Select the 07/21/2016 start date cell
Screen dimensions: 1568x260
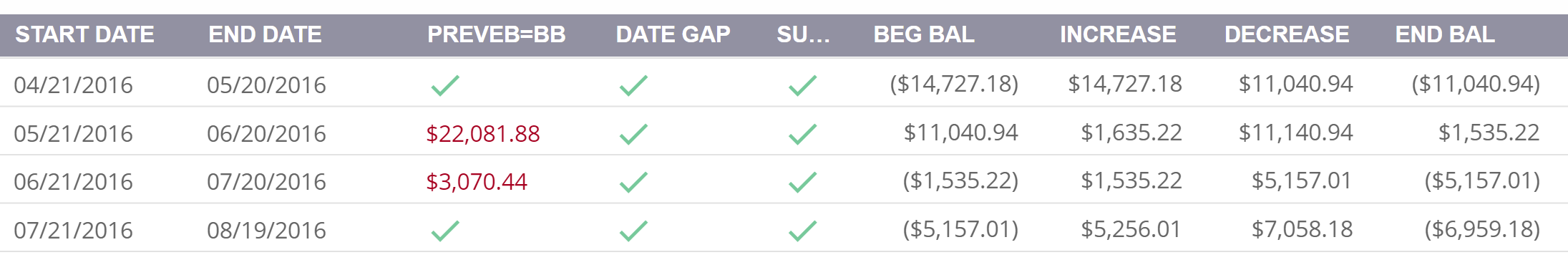click(74, 231)
